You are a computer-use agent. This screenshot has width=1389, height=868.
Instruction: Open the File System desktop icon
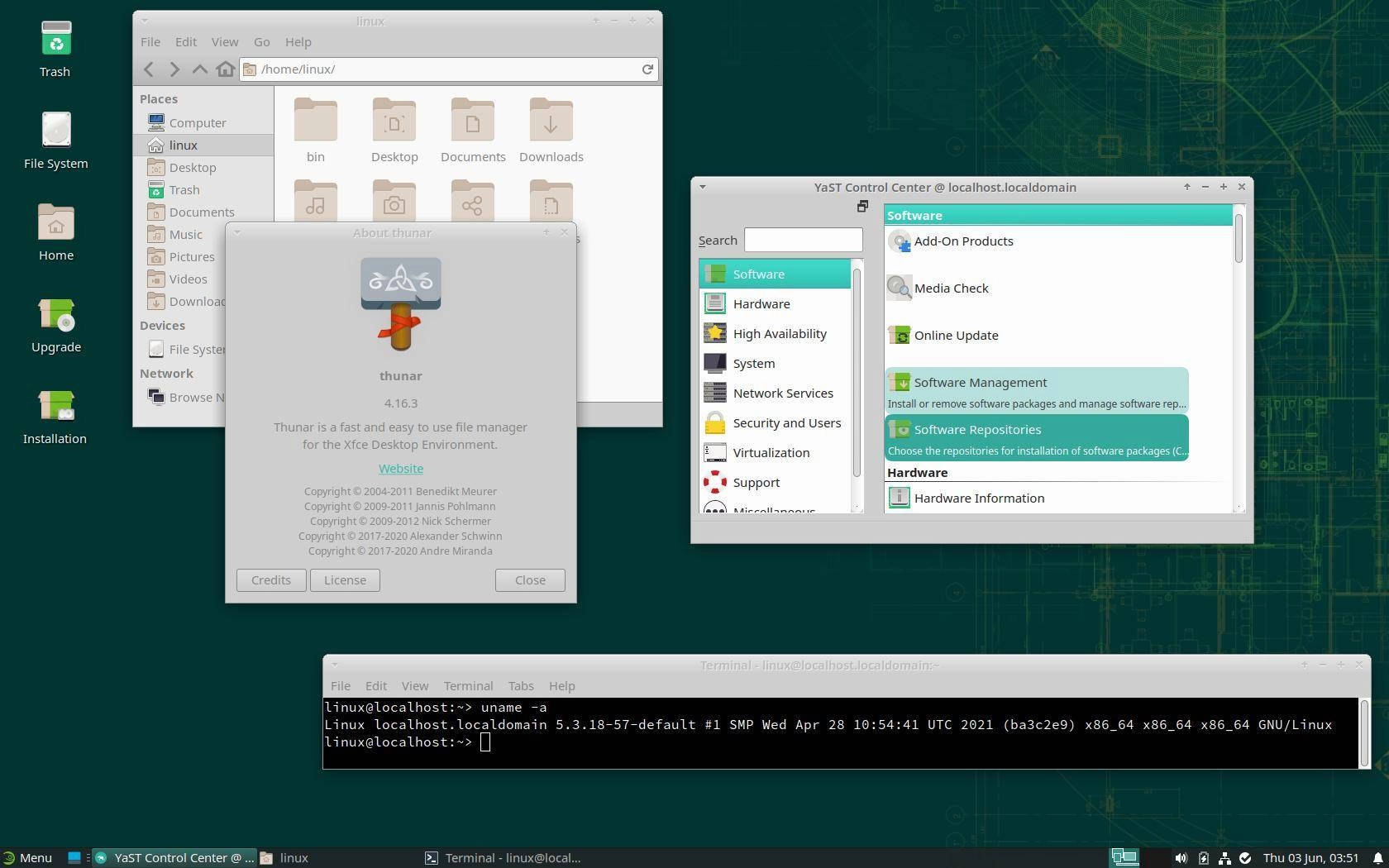(55, 141)
